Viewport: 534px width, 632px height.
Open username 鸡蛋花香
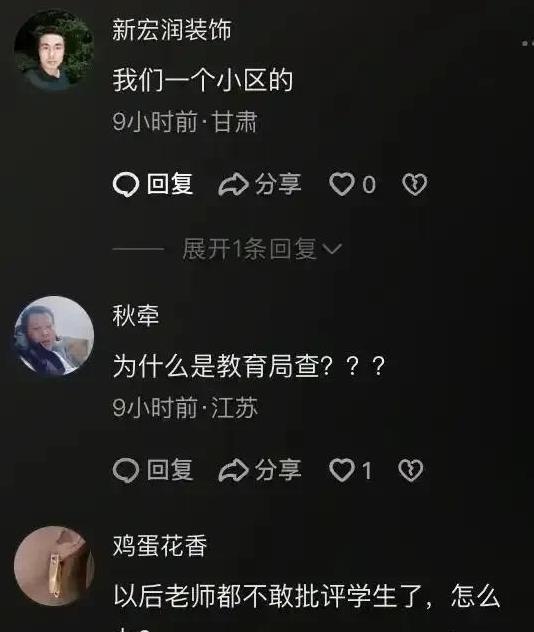click(x=160, y=545)
